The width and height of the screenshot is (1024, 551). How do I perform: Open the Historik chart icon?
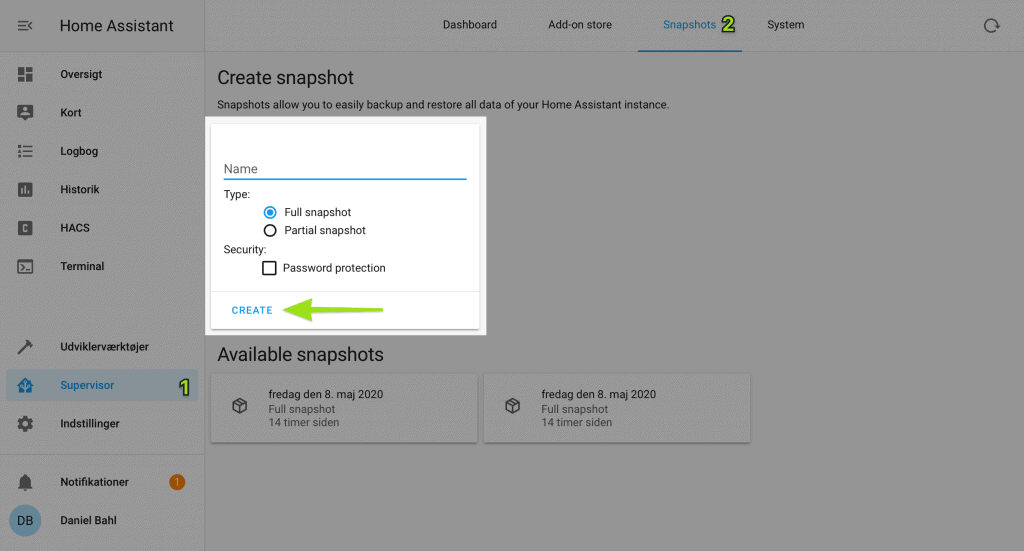(25, 189)
